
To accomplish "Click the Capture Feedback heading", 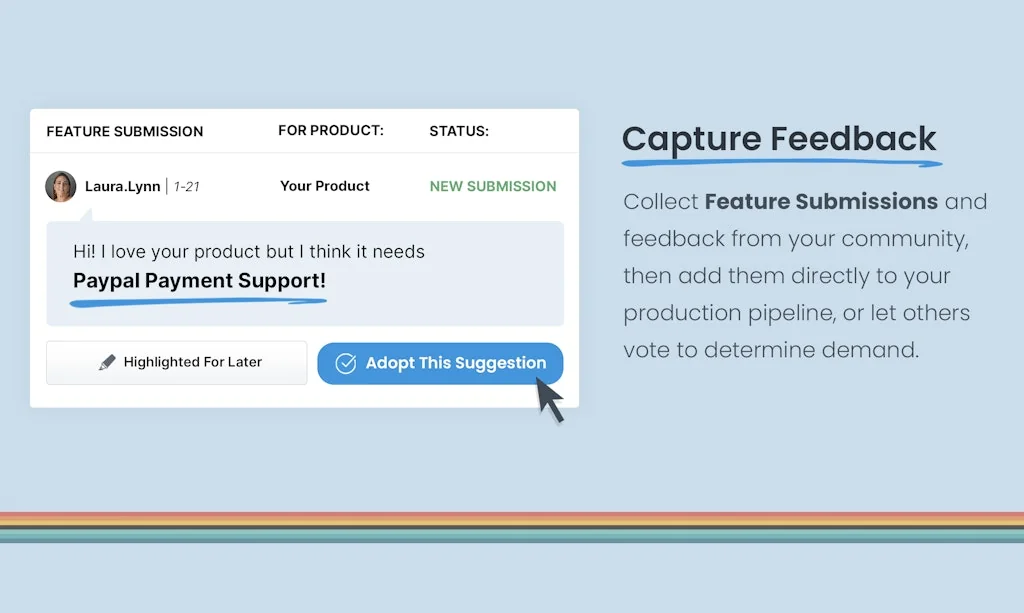I will click(779, 139).
